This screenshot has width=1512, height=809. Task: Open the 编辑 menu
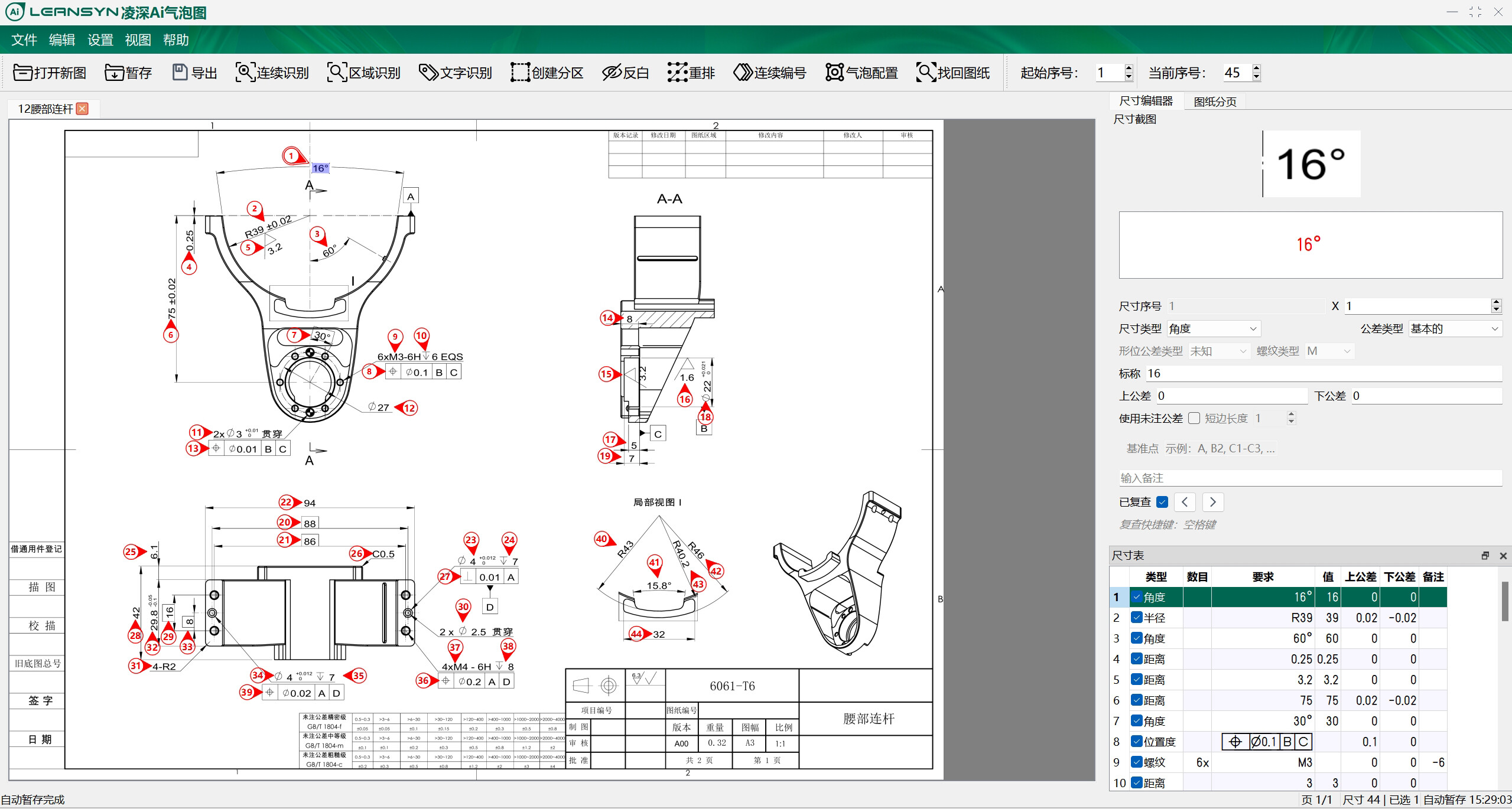click(x=62, y=40)
